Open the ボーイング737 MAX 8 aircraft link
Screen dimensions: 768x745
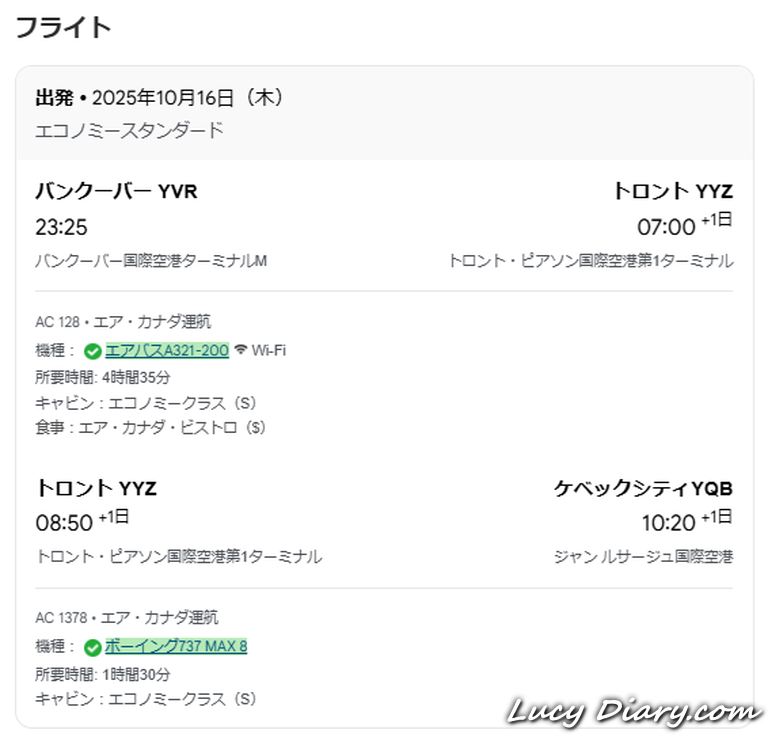pos(176,646)
